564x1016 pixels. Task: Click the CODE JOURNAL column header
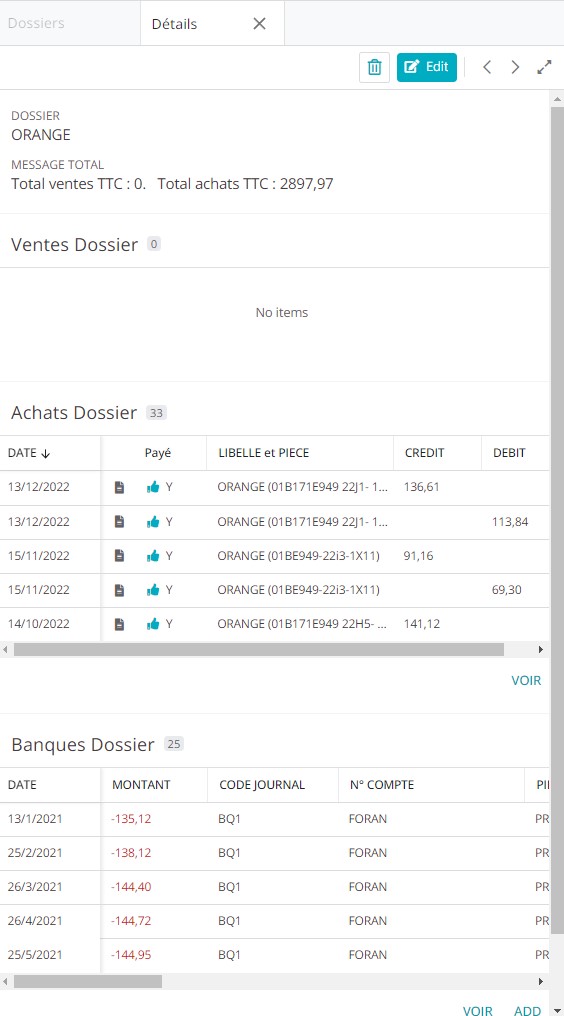pyautogui.click(x=273, y=785)
